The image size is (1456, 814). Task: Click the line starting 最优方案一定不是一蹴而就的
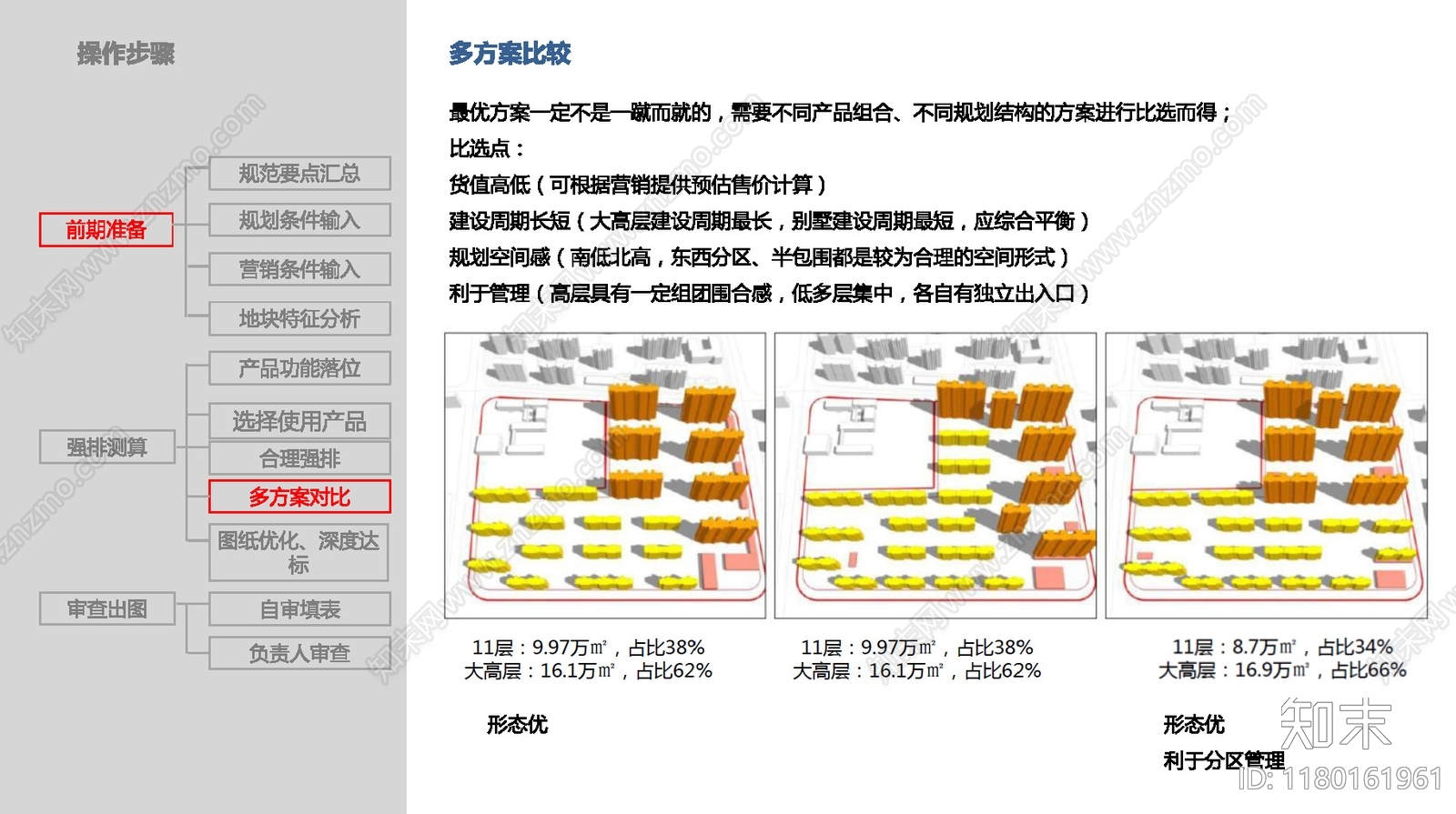coord(841,113)
